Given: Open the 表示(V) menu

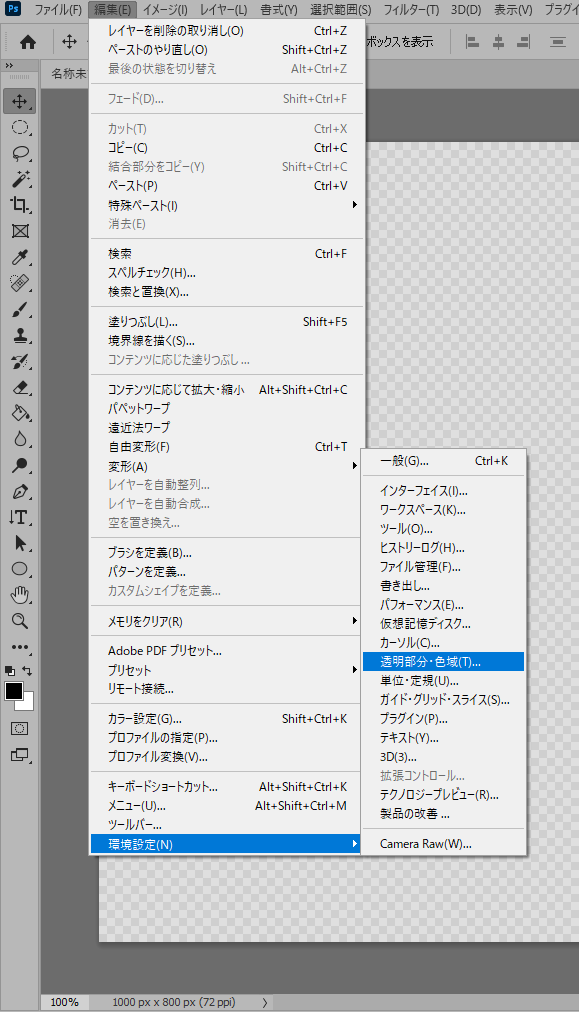Looking at the screenshot, I should click(x=513, y=10).
